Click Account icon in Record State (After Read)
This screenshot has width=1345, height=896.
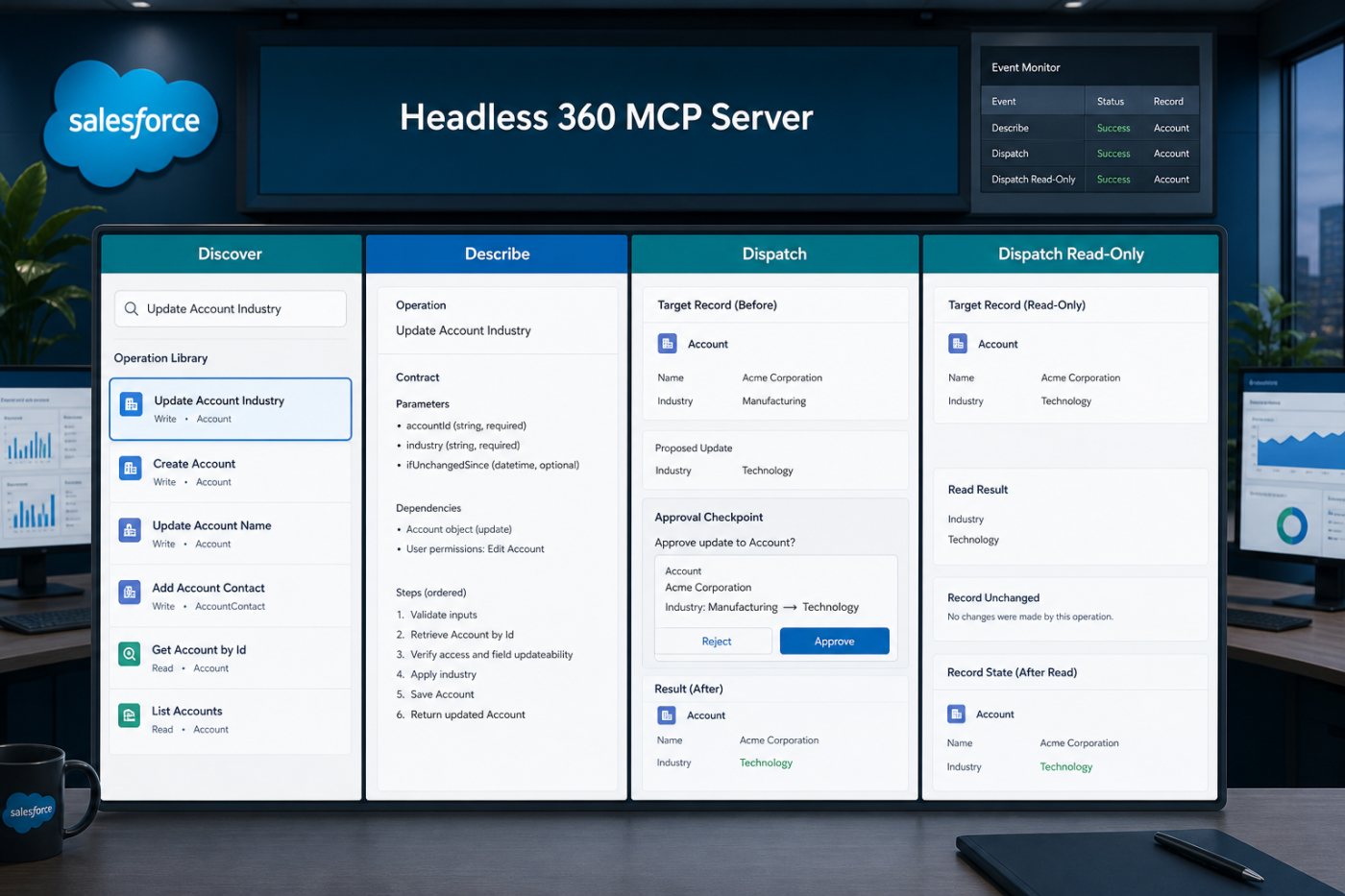coord(956,714)
